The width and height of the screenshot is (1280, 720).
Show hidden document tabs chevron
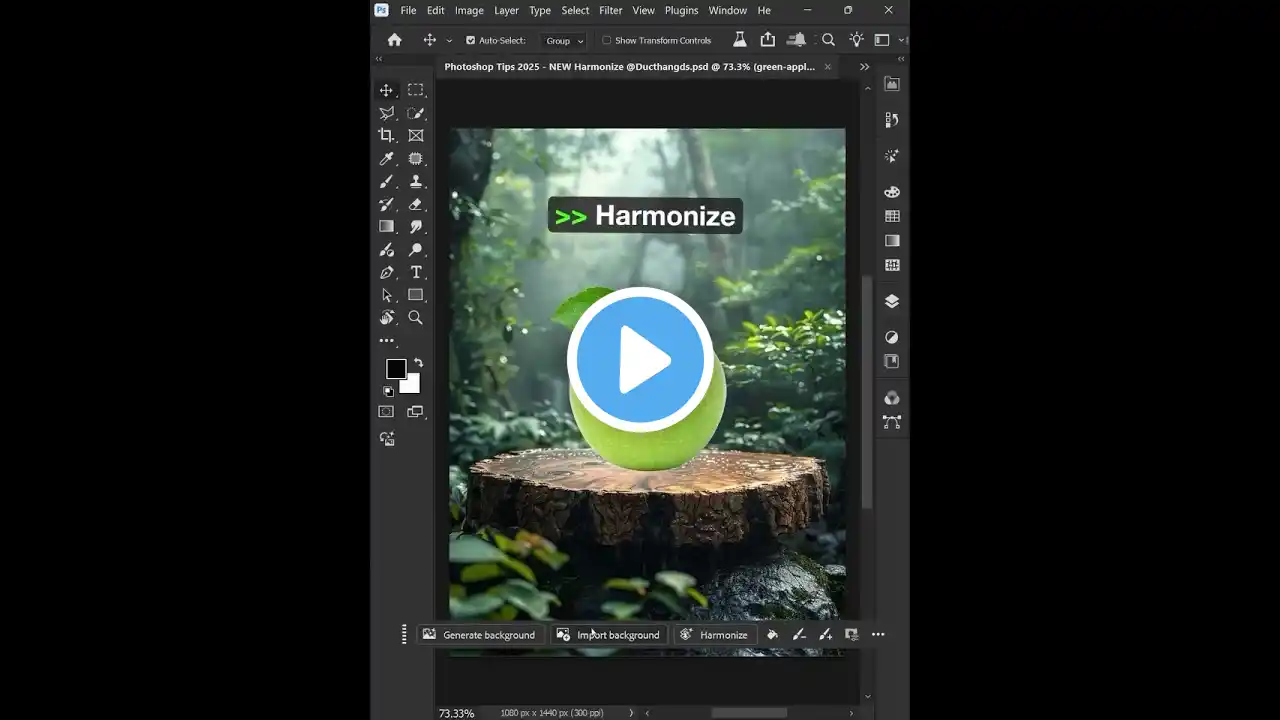[864, 67]
